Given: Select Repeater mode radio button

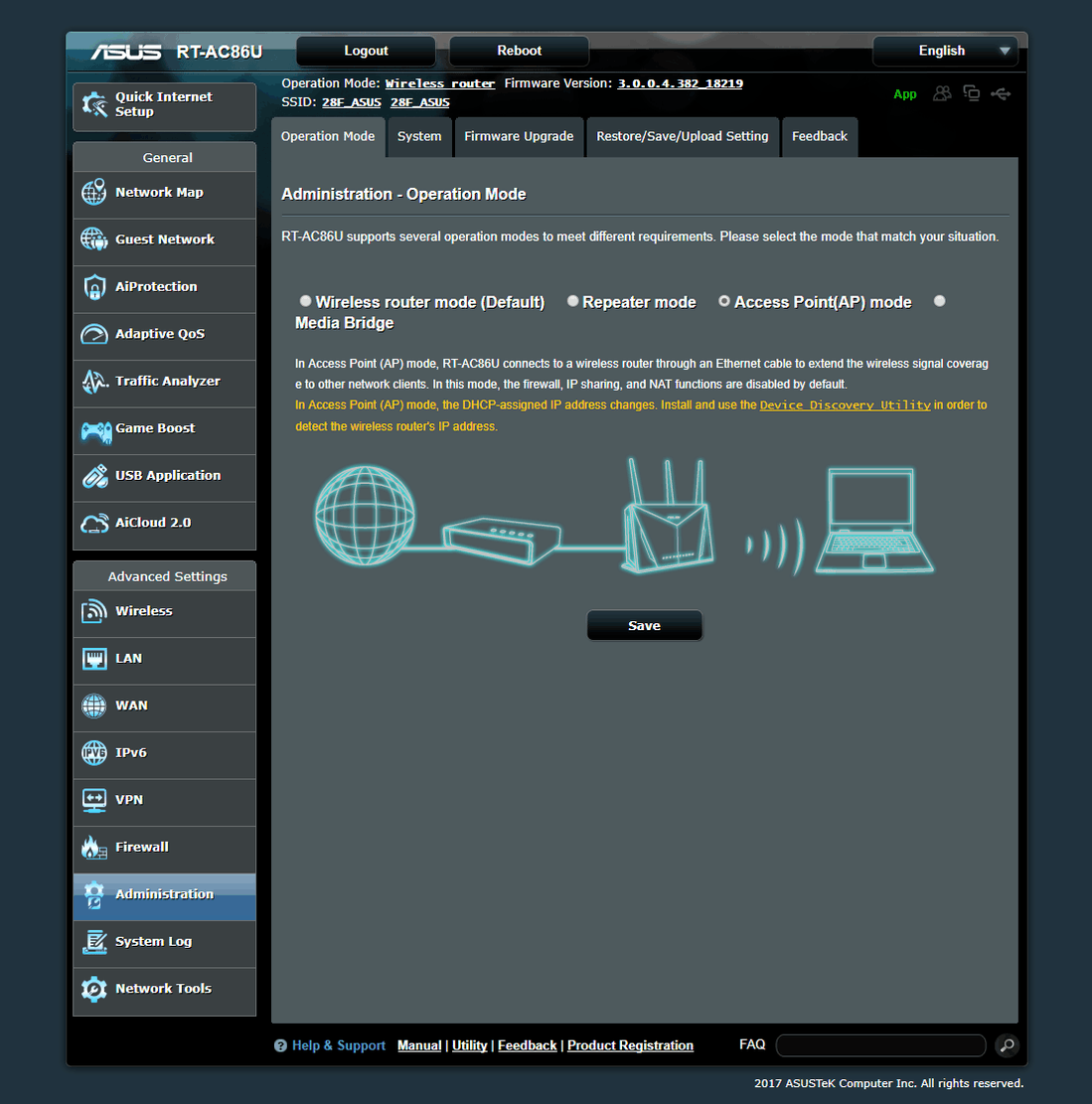Looking at the screenshot, I should click(573, 301).
